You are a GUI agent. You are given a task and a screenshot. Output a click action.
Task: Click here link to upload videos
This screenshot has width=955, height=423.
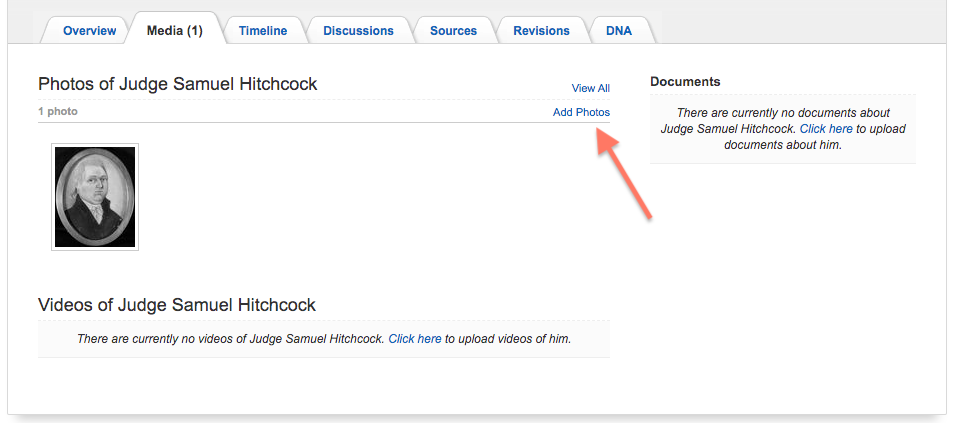click(415, 339)
